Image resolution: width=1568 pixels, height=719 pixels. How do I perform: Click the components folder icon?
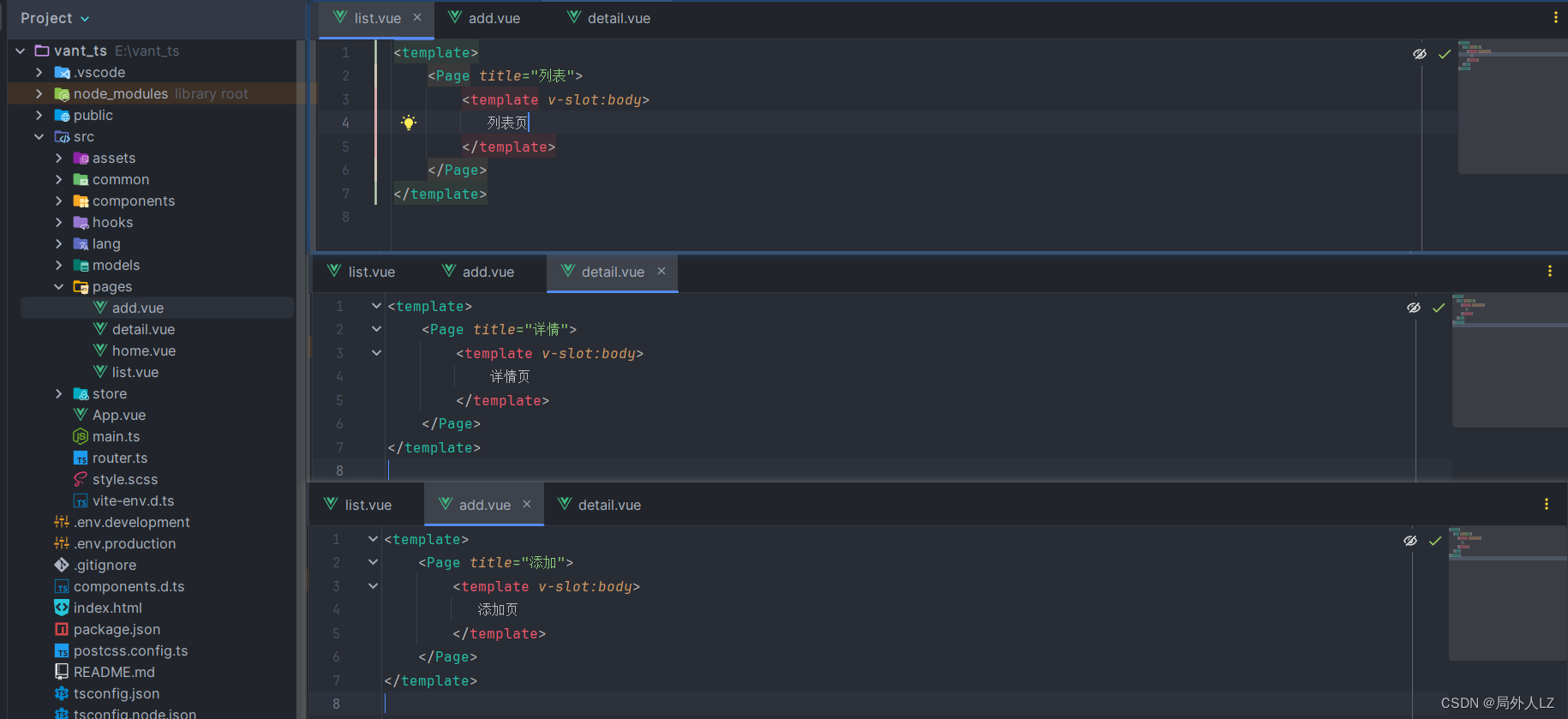[x=81, y=201]
